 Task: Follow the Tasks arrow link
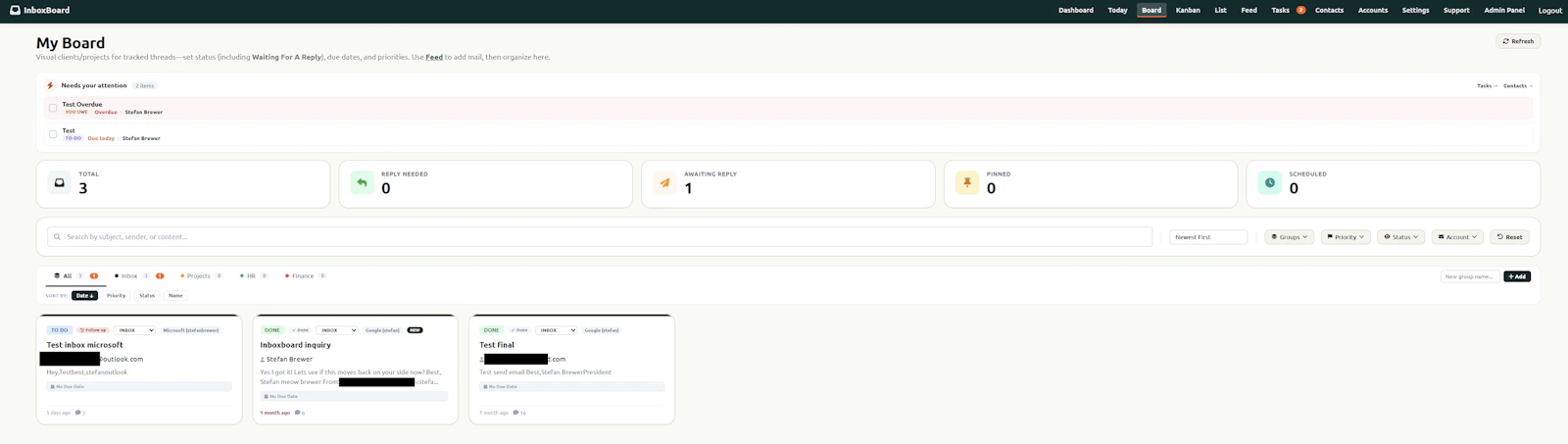[x=1487, y=85]
